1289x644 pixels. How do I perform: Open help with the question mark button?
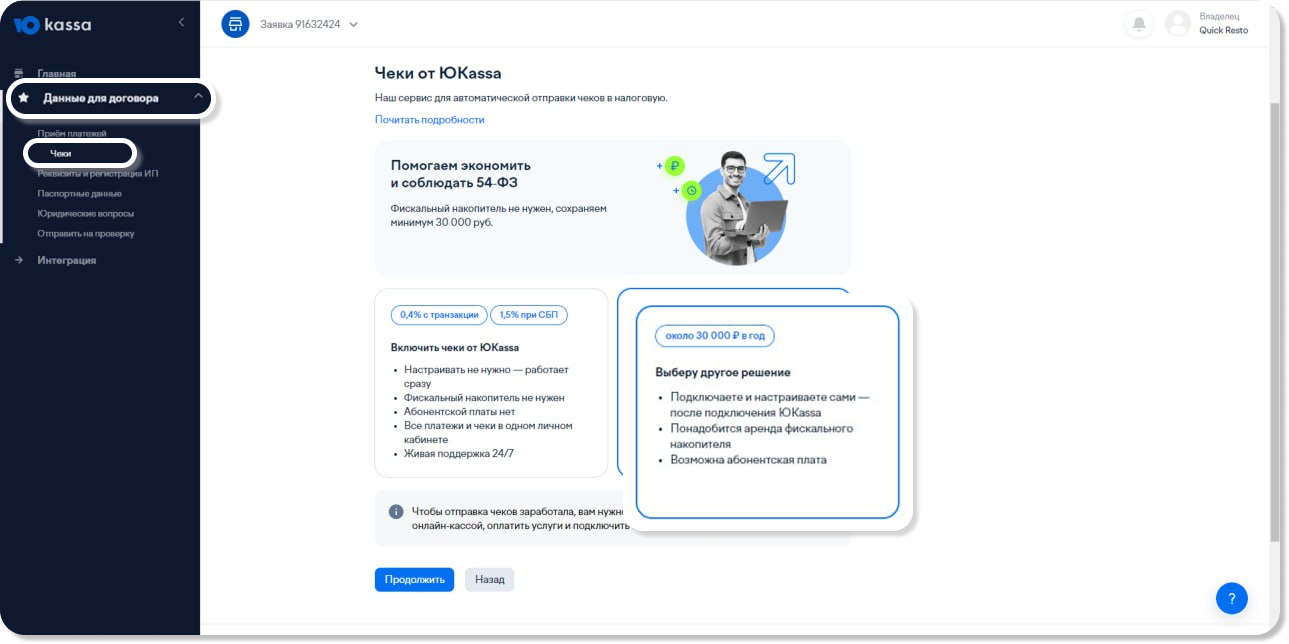tap(1231, 598)
